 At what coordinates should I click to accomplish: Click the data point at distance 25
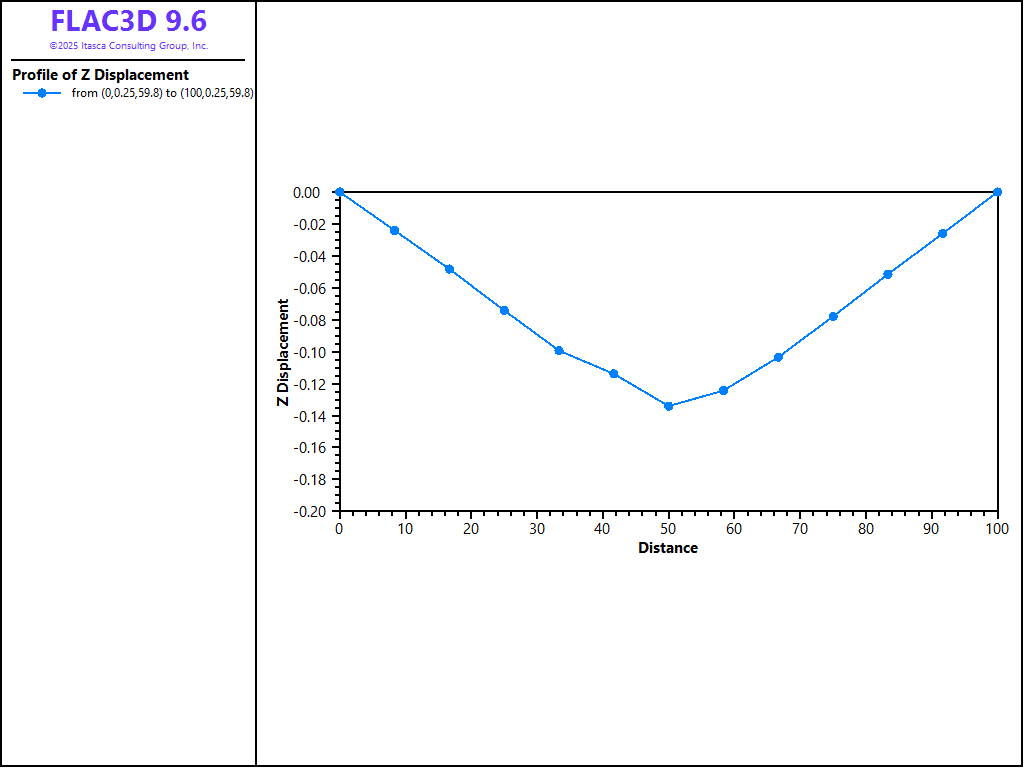pos(504,311)
